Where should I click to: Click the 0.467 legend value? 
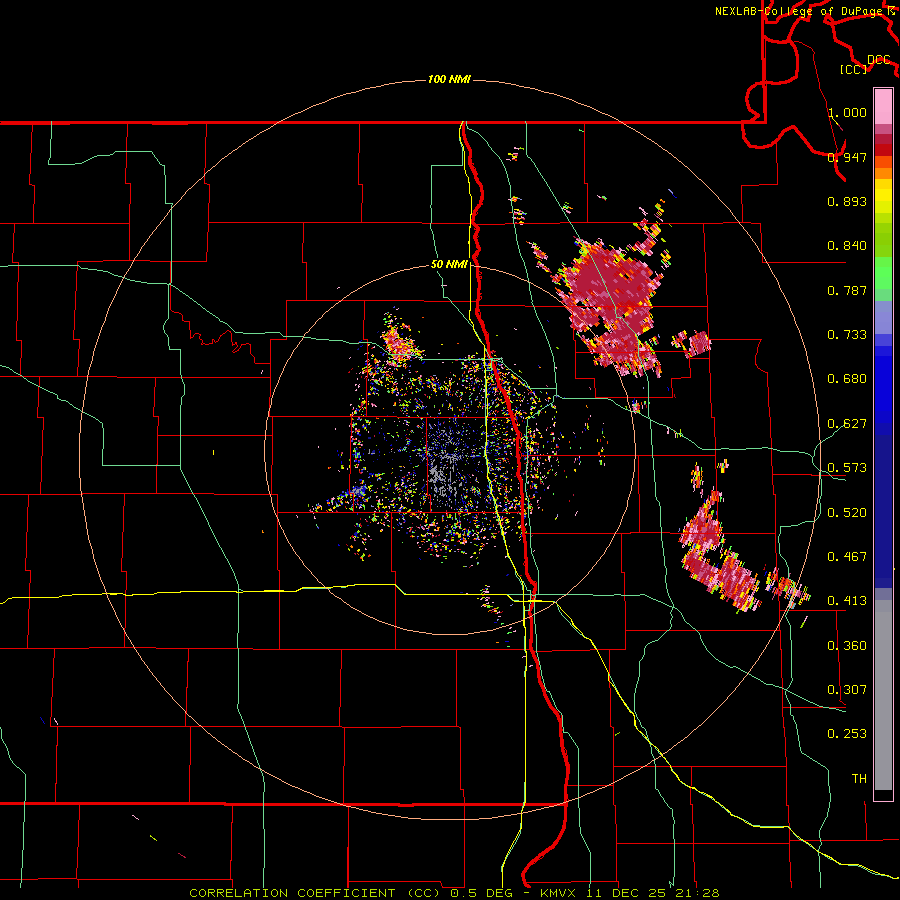[847, 557]
